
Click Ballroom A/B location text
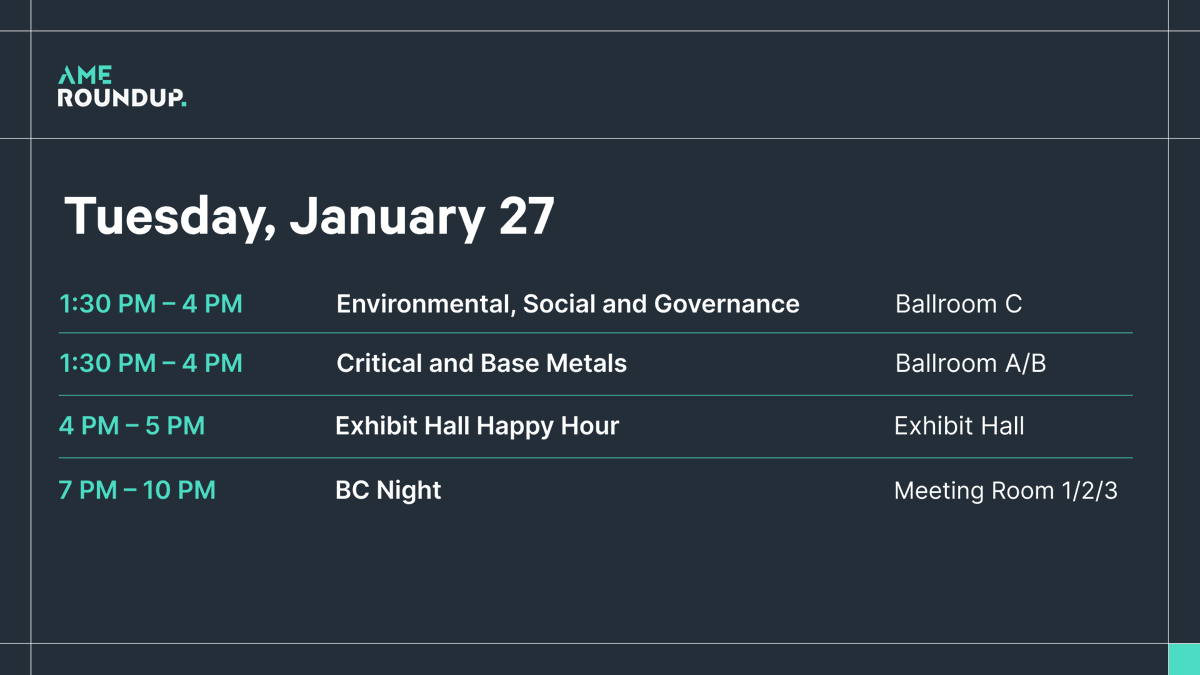point(970,363)
